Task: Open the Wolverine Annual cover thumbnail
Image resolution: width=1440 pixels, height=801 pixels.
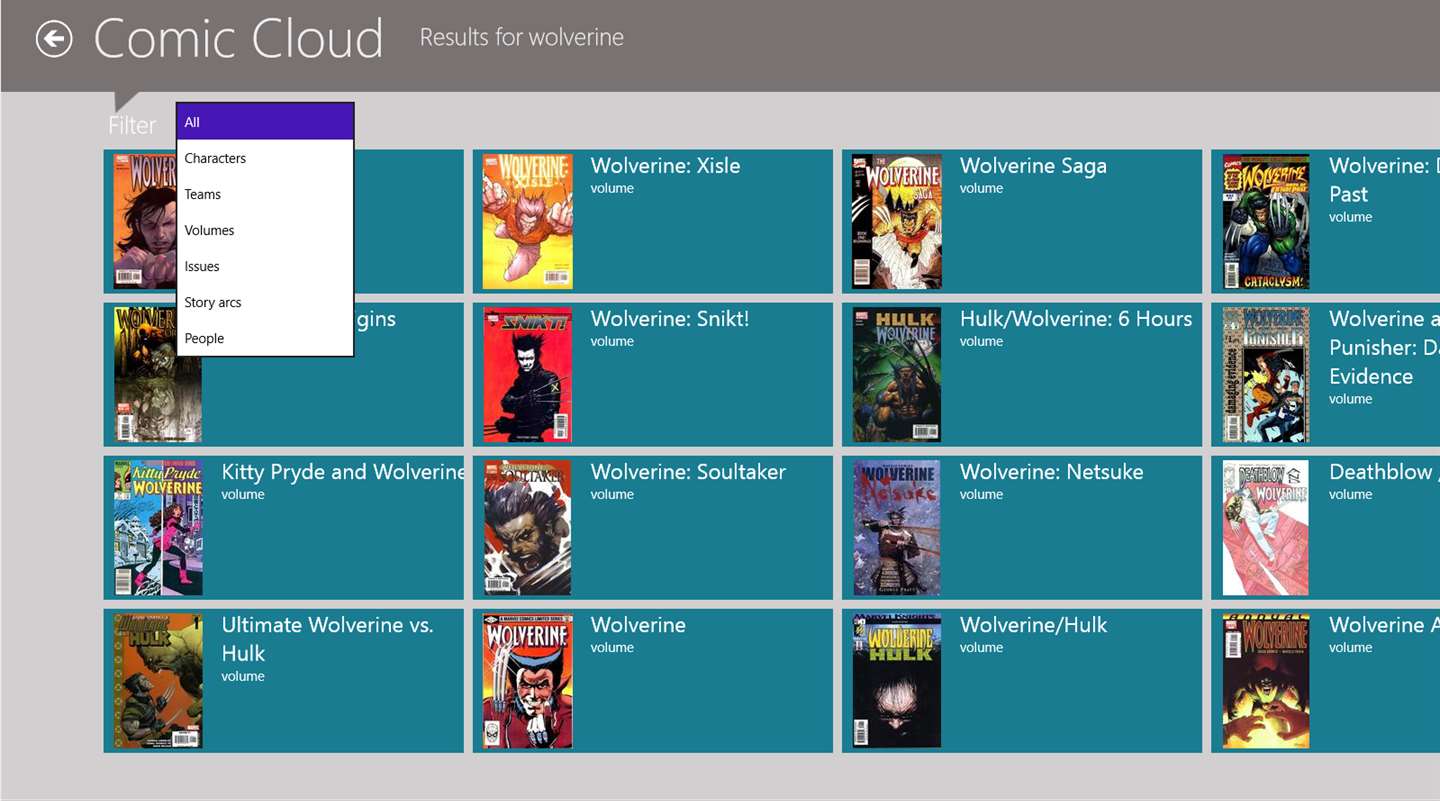Action: [x=1266, y=680]
